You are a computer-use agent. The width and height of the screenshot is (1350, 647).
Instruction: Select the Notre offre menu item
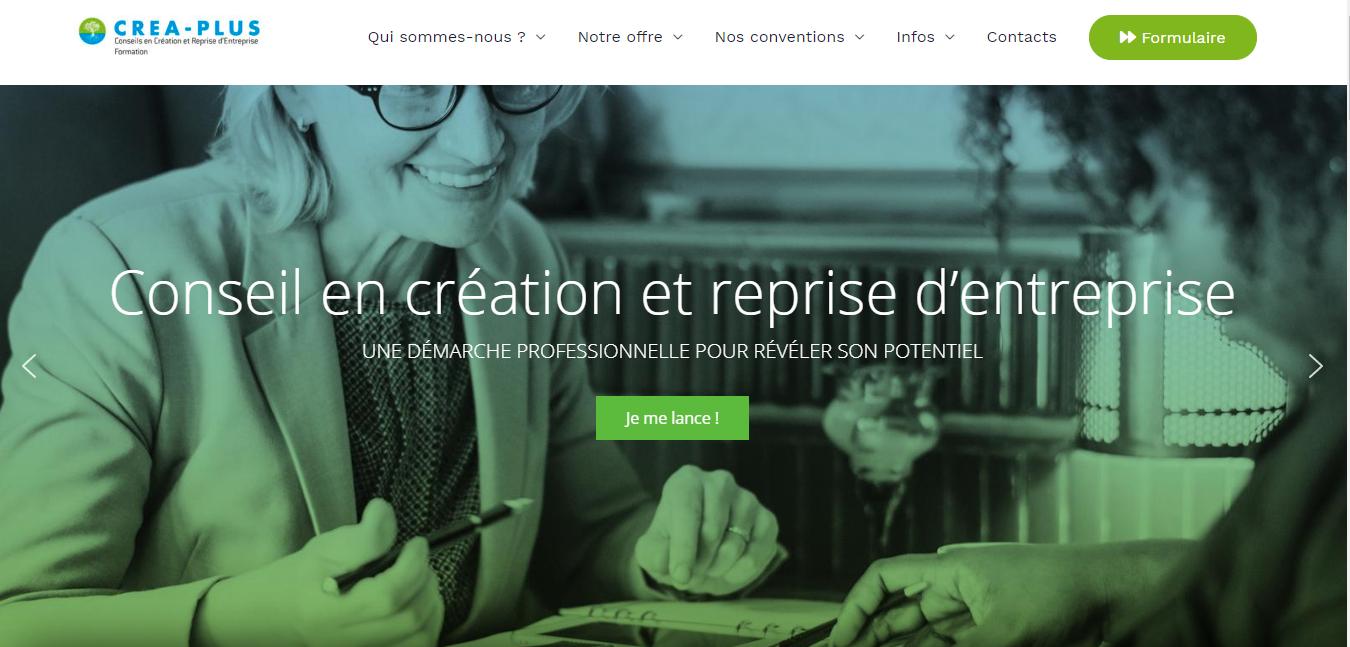[x=620, y=37]
